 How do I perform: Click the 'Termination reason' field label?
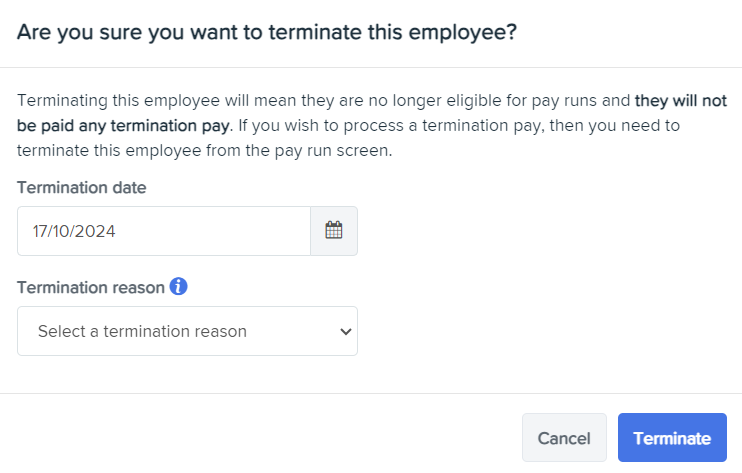(91, 288)
